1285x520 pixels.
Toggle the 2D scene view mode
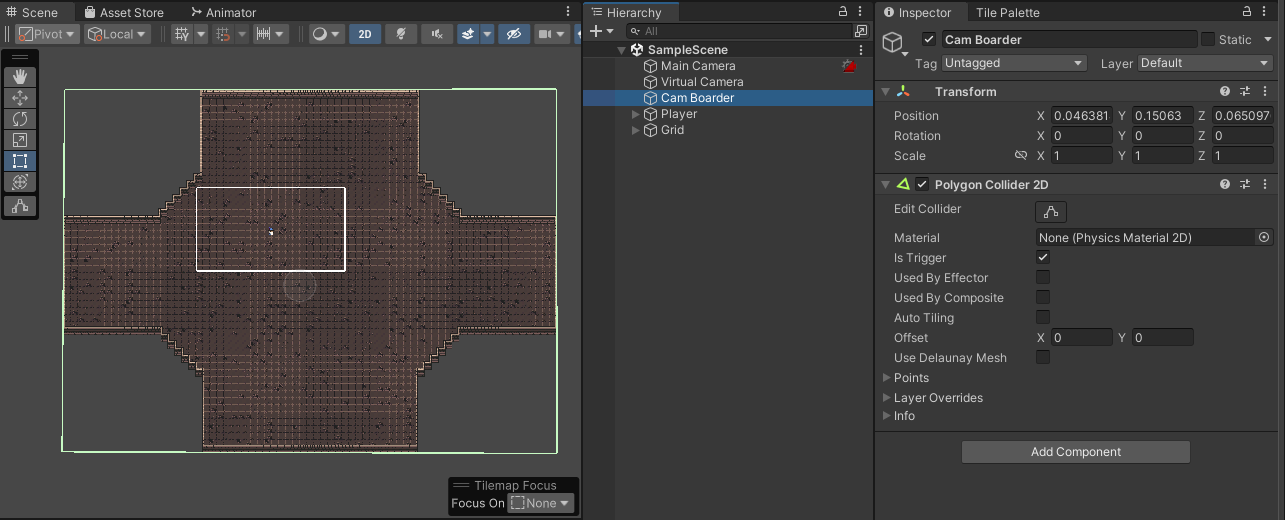click(365, 34)
